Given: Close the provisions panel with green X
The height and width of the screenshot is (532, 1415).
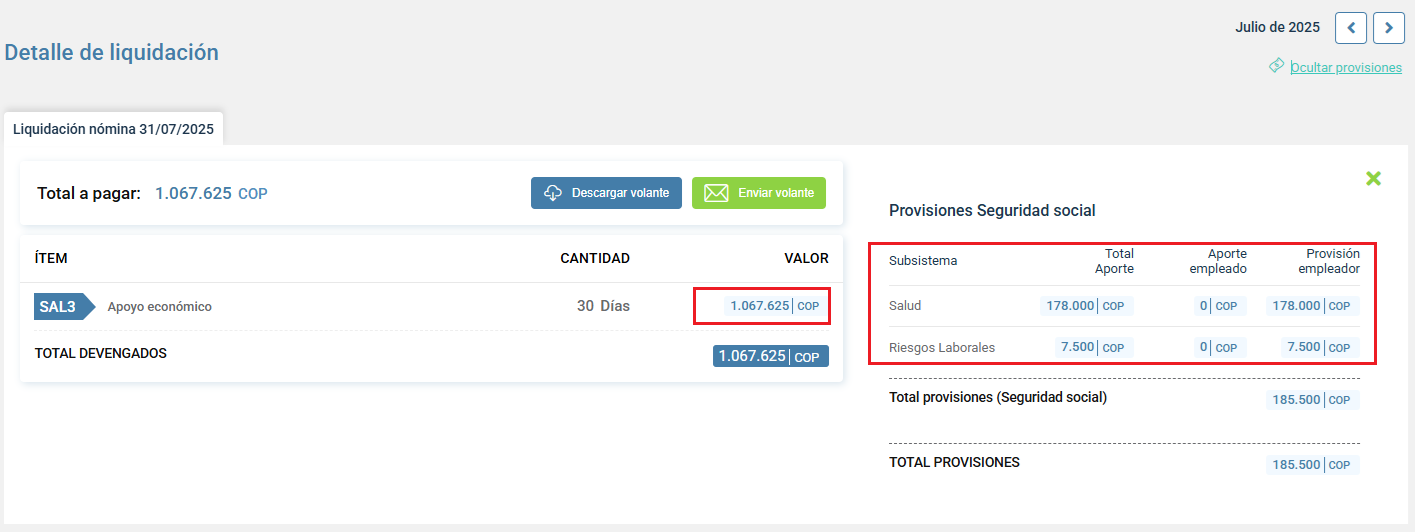Looking at the screenshot, I should (1373, 178).
